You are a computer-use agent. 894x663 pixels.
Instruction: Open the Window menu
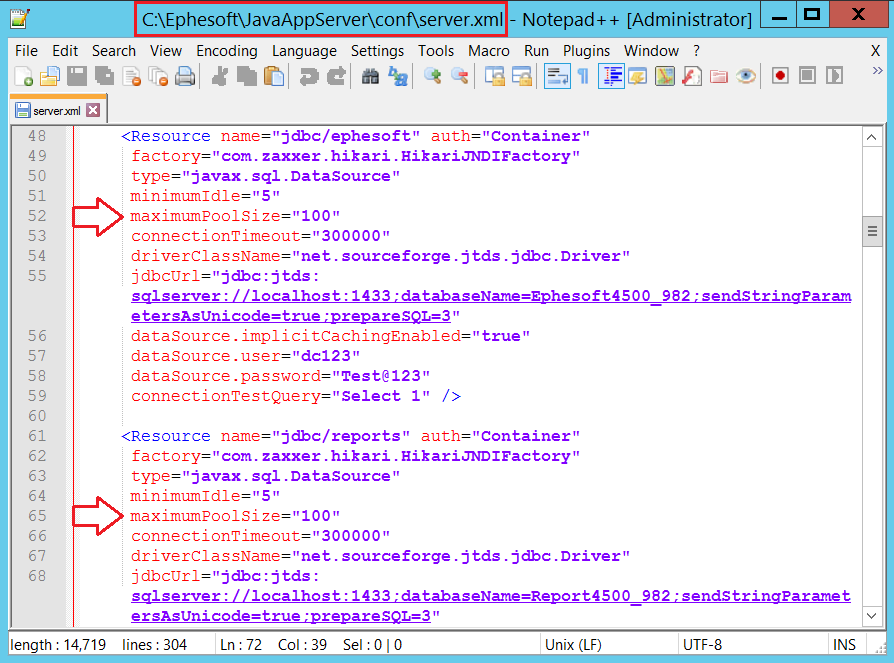pos(652,51)
